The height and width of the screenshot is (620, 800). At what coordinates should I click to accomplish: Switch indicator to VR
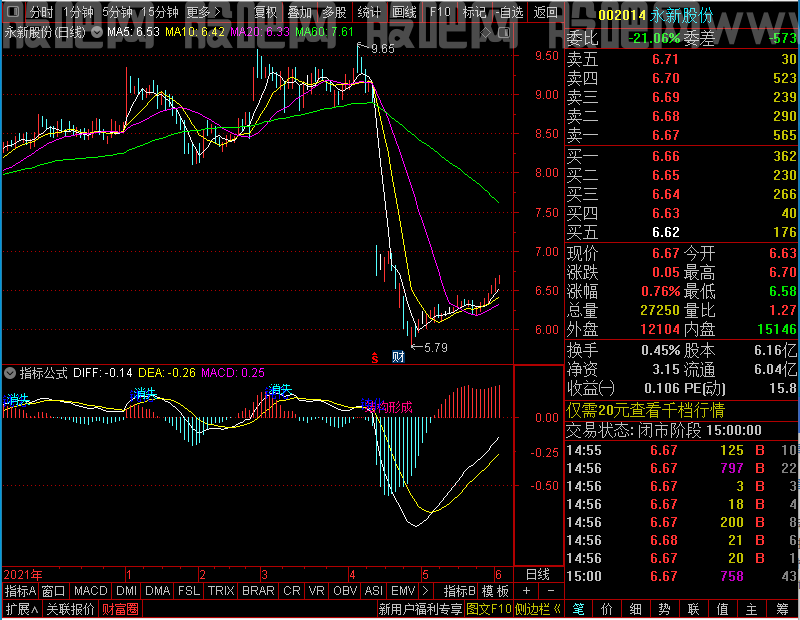317,591
